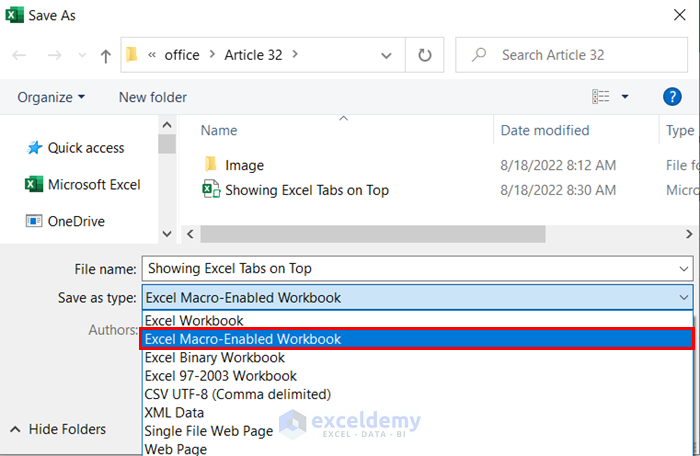
Task: Select the Image folder
Action: (244, 165)
